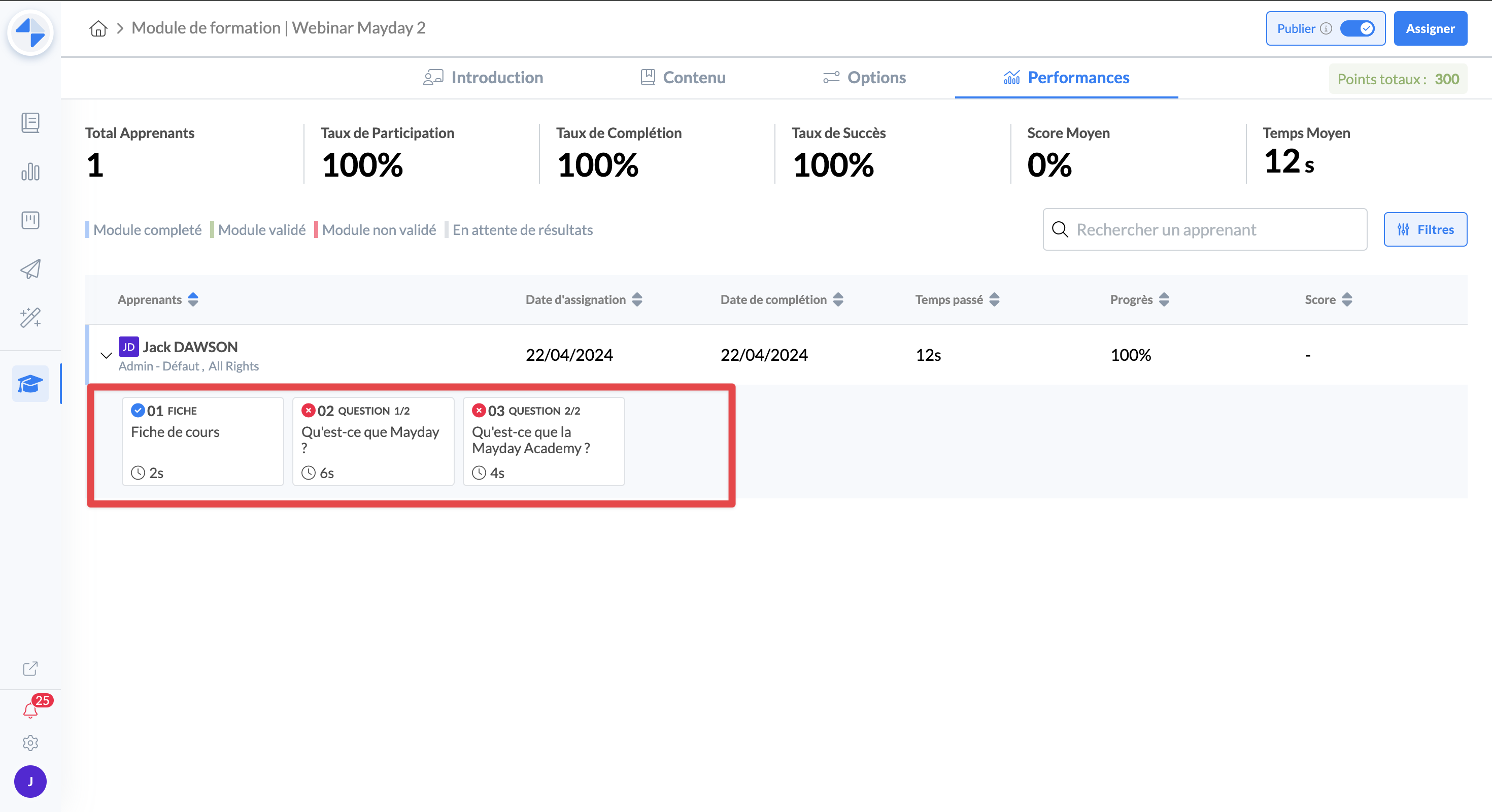
Task: Click the external link sidebar icon
Action: (x=30, y=669)
